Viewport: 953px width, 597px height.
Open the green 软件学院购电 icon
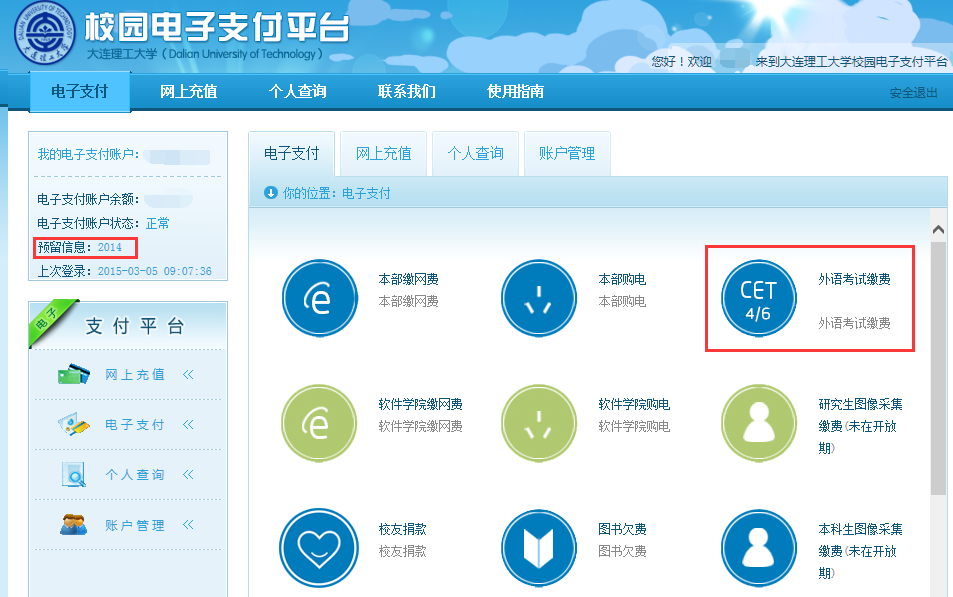tap(539, 423)
